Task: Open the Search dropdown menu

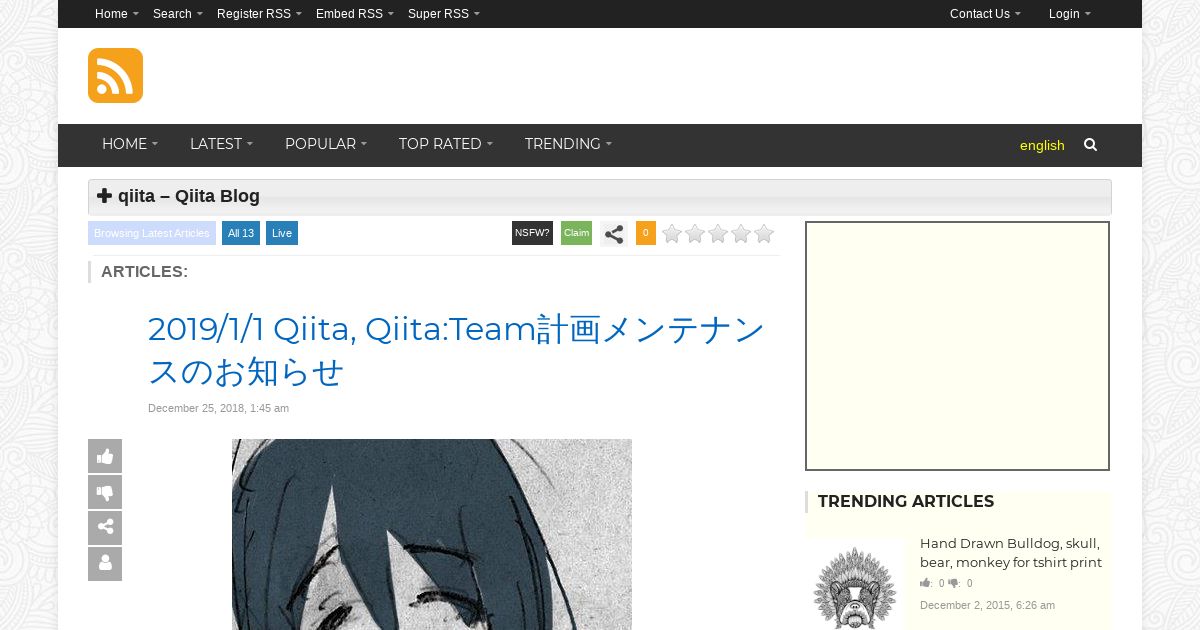Action: point(178,14)
